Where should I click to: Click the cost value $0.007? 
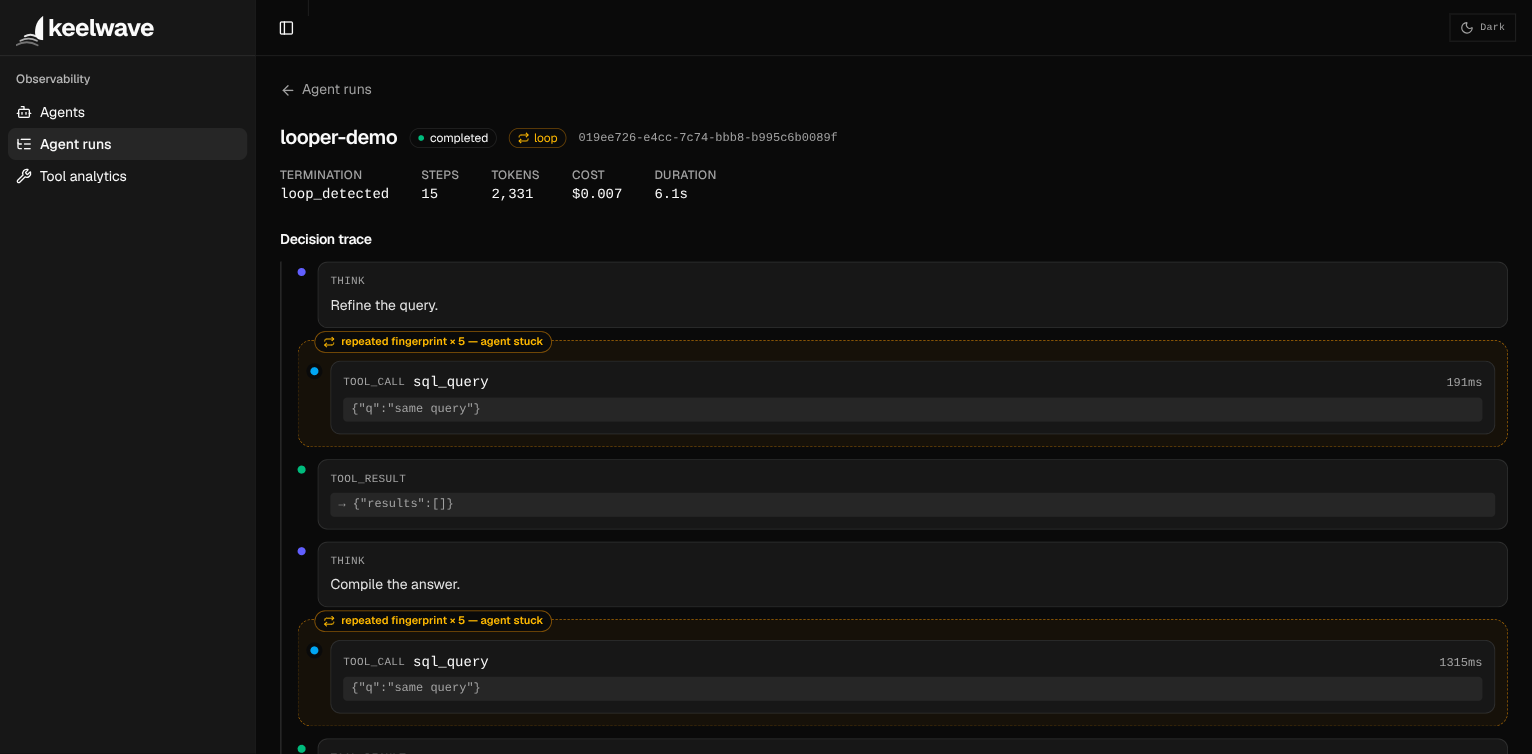pos(597,194)
